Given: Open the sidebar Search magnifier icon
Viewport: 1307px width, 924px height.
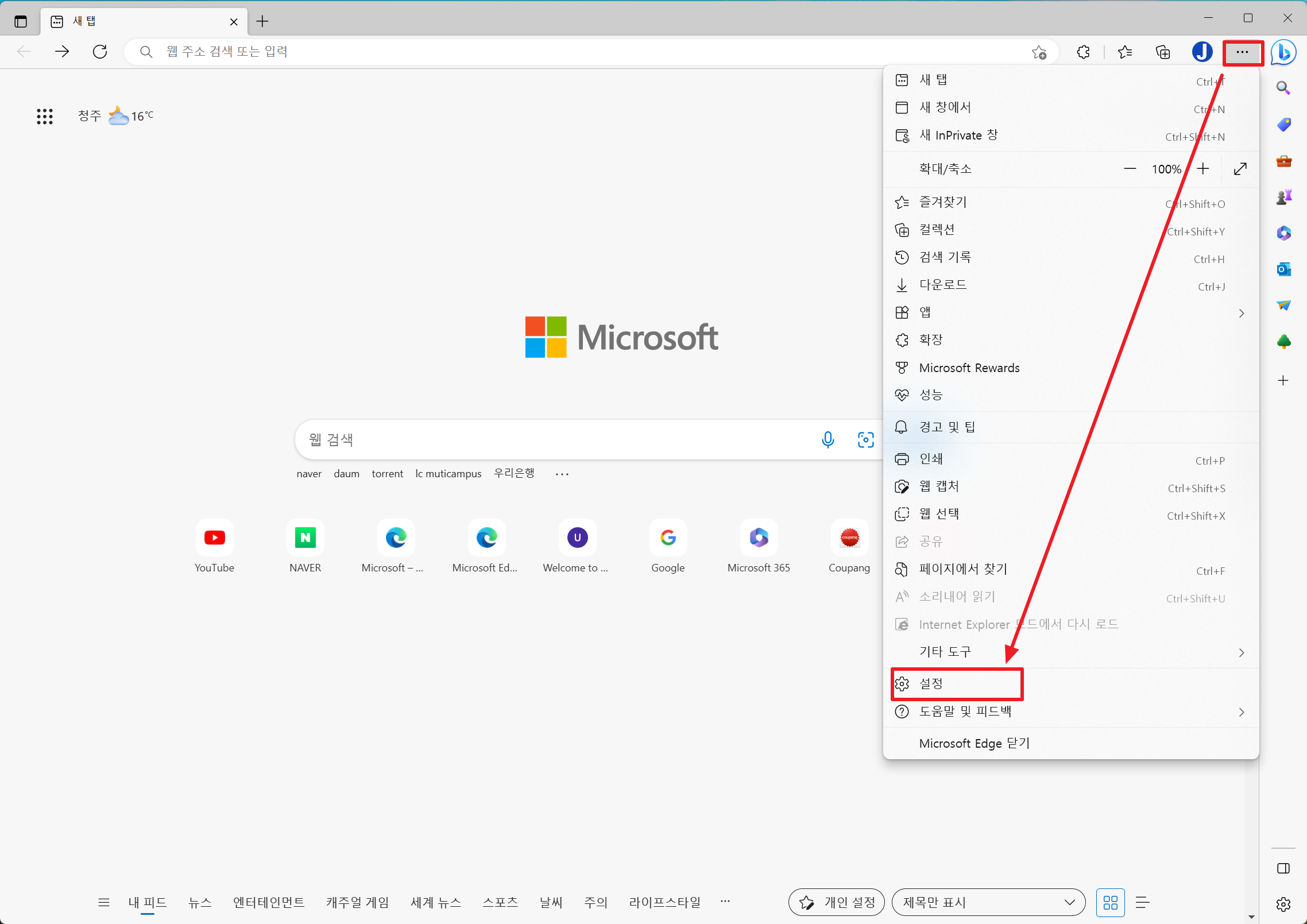Looking at the screenshot, I should 1283,88.
